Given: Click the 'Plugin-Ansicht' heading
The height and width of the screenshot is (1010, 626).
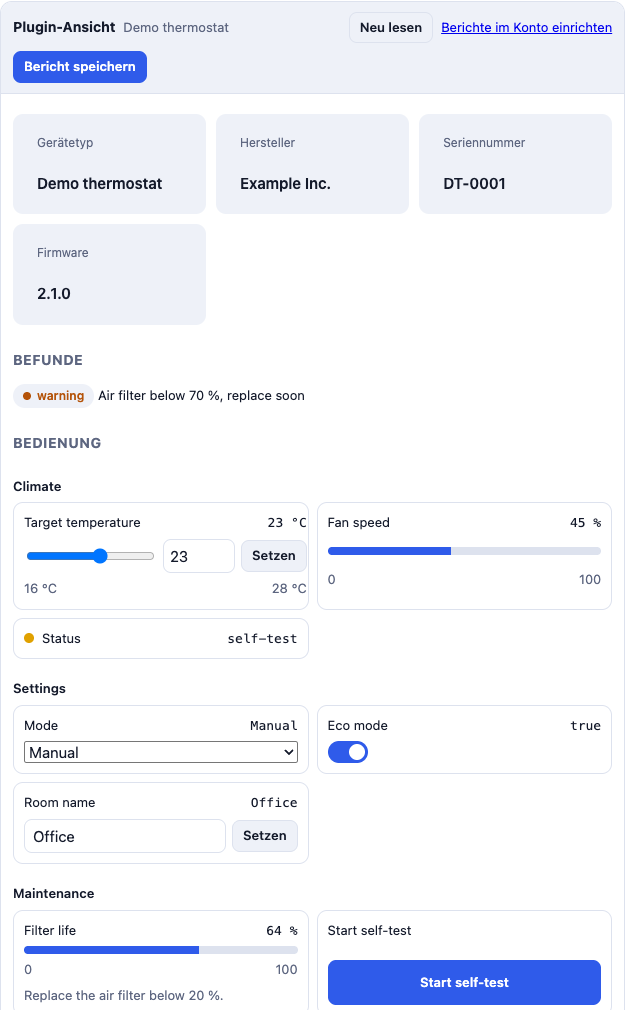Looking at the screenshot, I should pyautogui.click(x=64, y=28).
